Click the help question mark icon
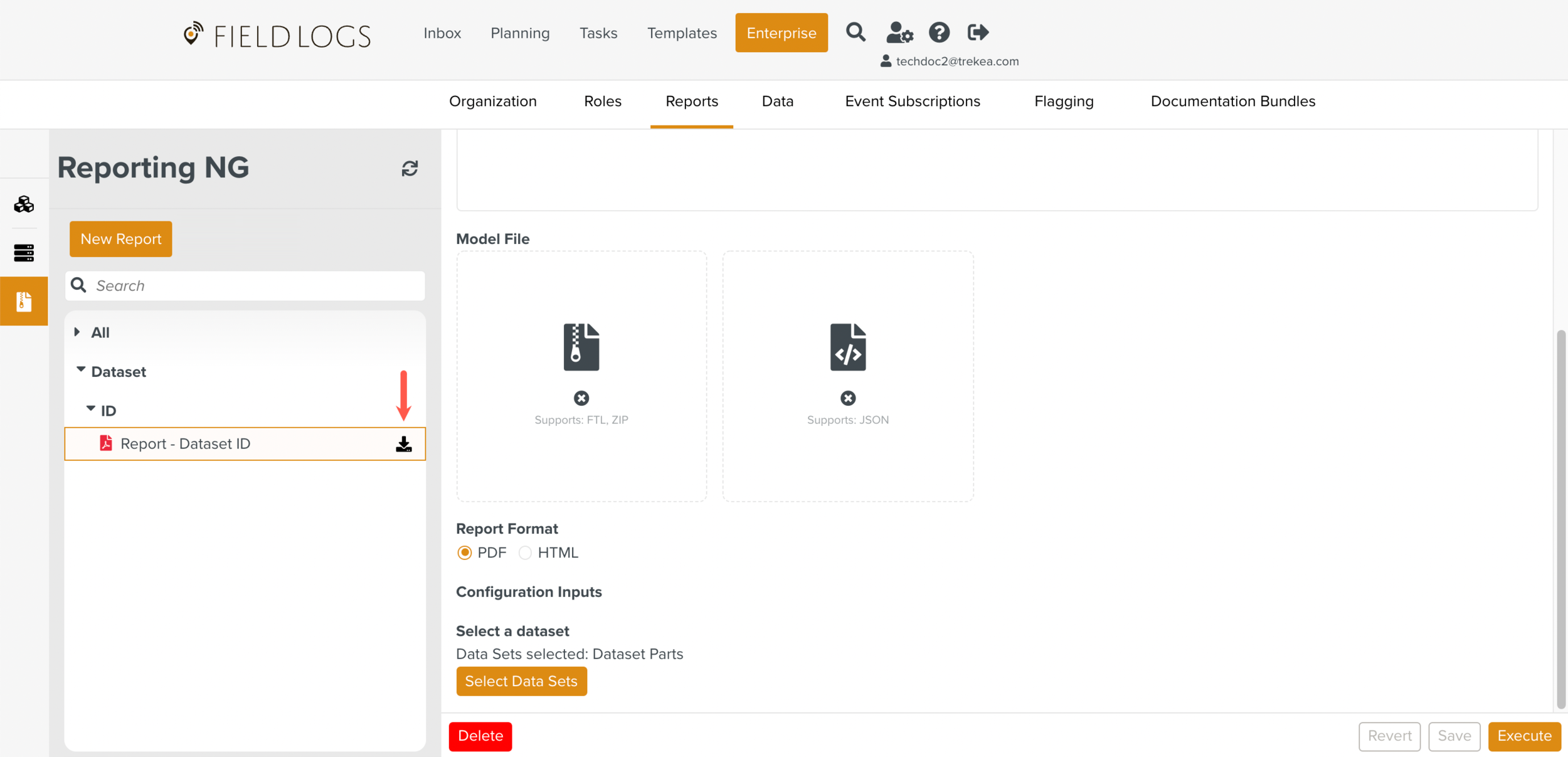 coord(938,32)
